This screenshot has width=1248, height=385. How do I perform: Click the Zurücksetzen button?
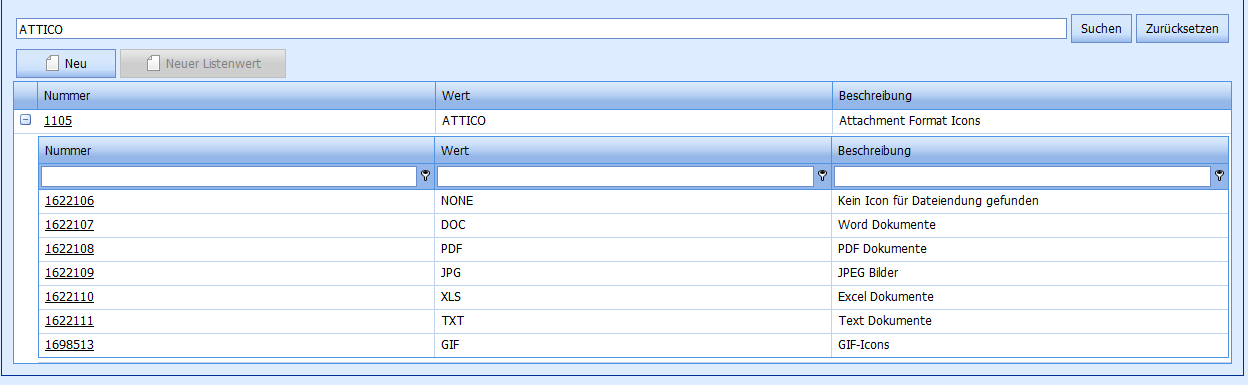coord(1182,29)
